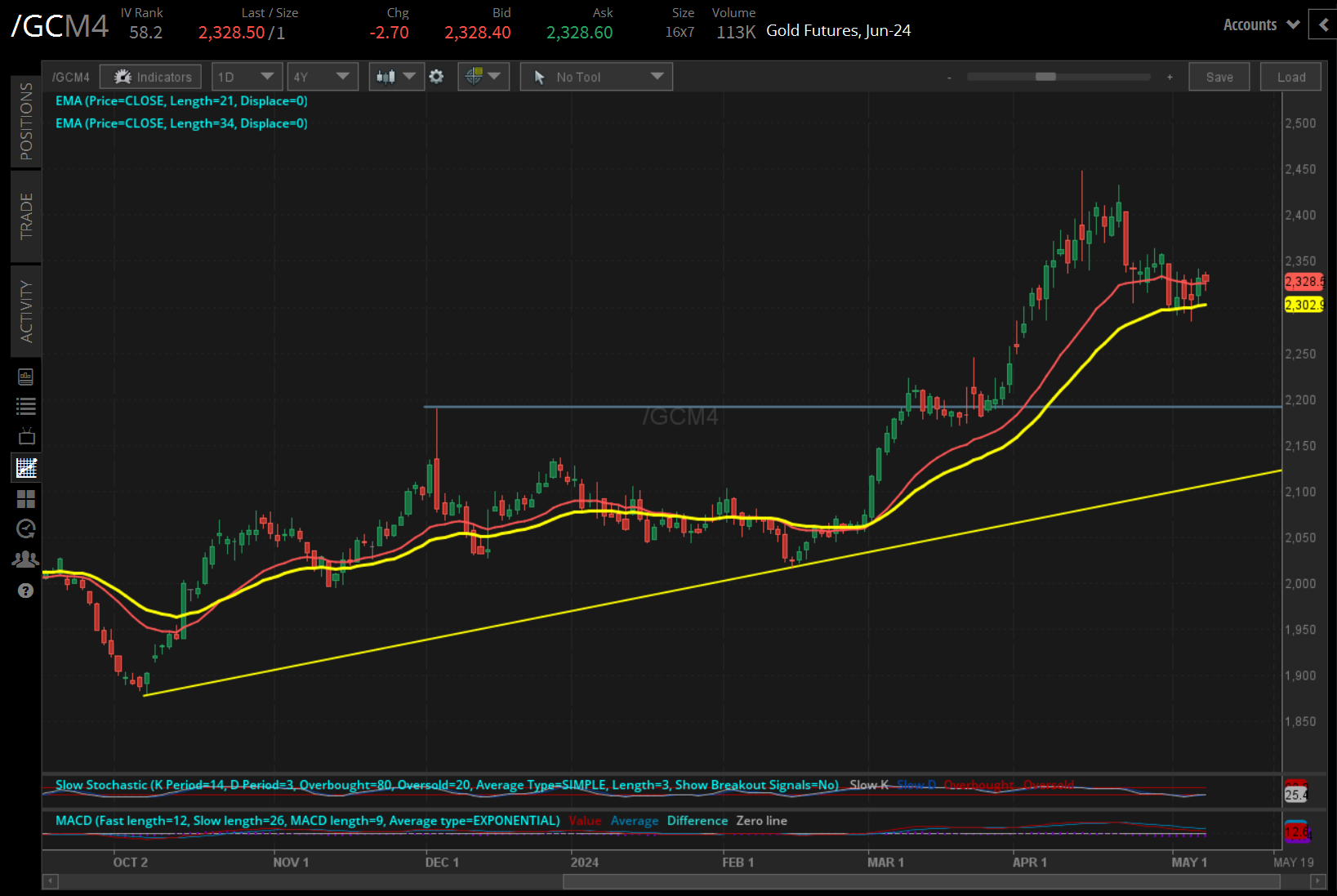This screenshot has width=1337, height=896.
Task: Open the clock history icon
Action: click(x=26, y=529)
